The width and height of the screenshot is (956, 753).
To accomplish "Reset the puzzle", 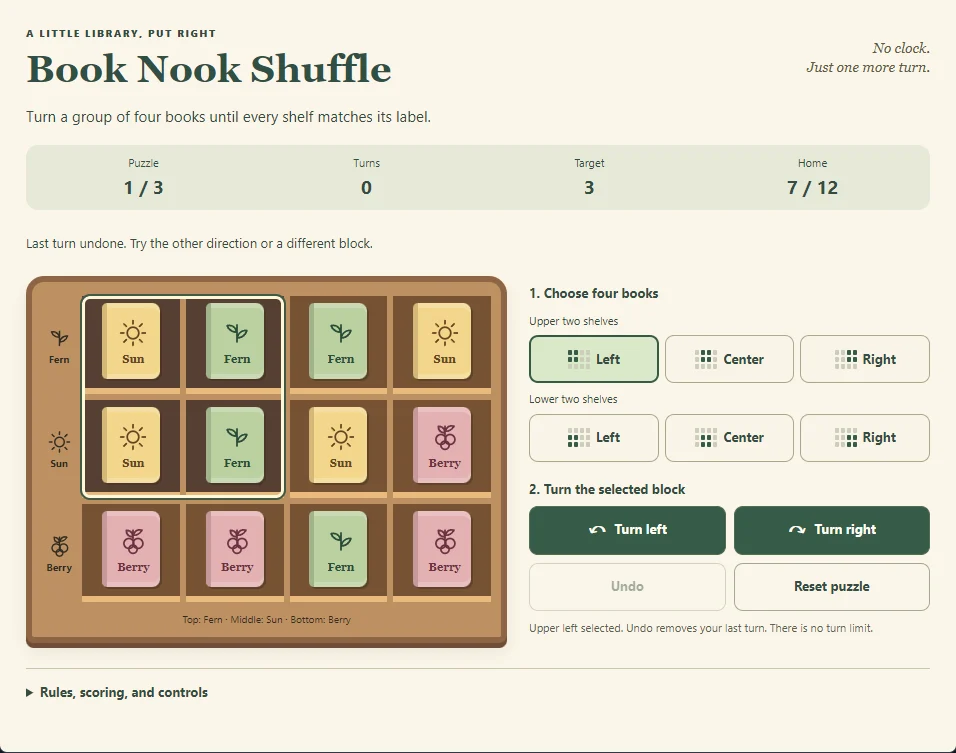I will pyautogui.click(x=832, y=587).
